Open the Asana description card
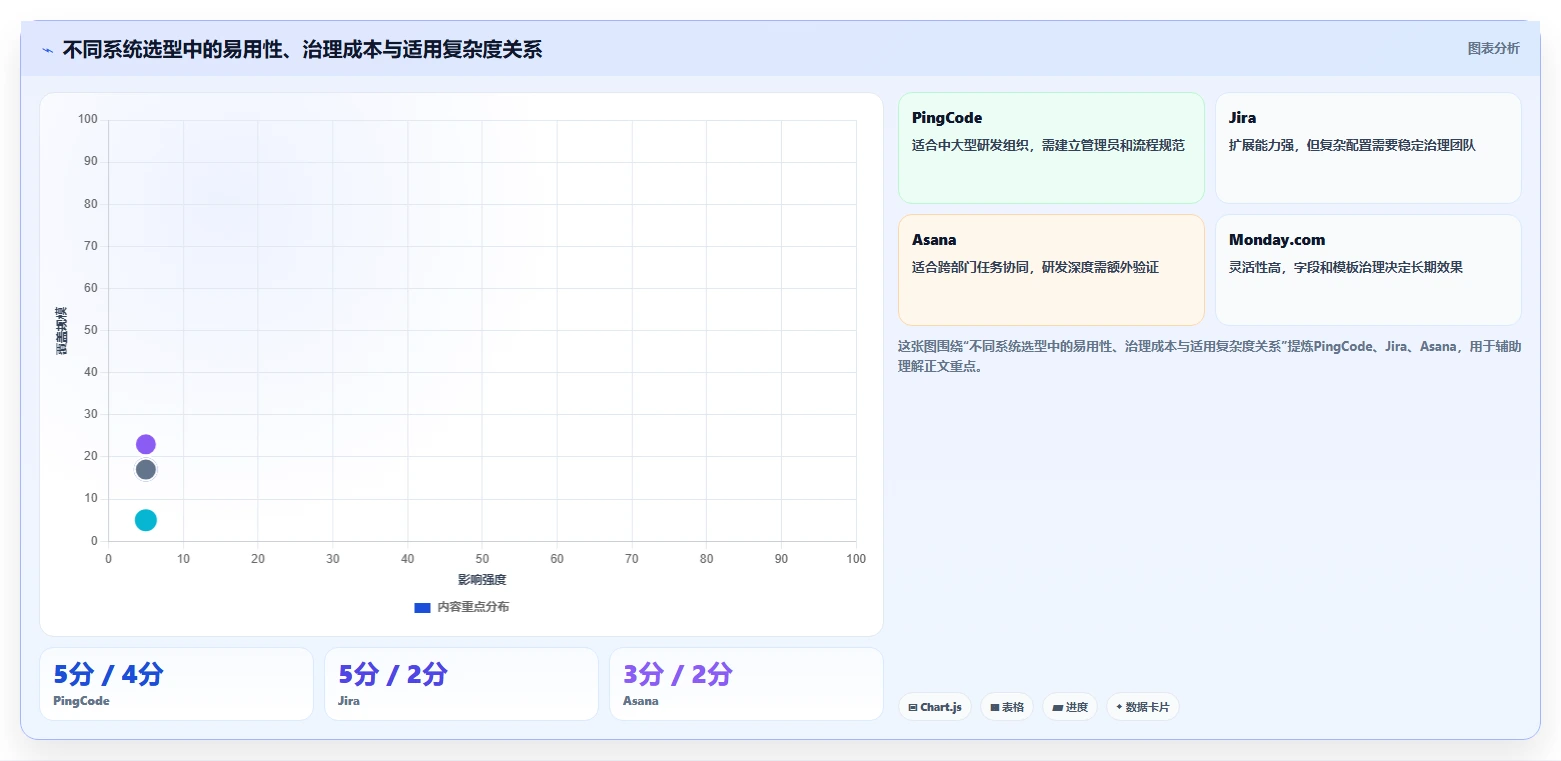The width and height of the screenshot is (1561, 761). tap(1051, 270)
